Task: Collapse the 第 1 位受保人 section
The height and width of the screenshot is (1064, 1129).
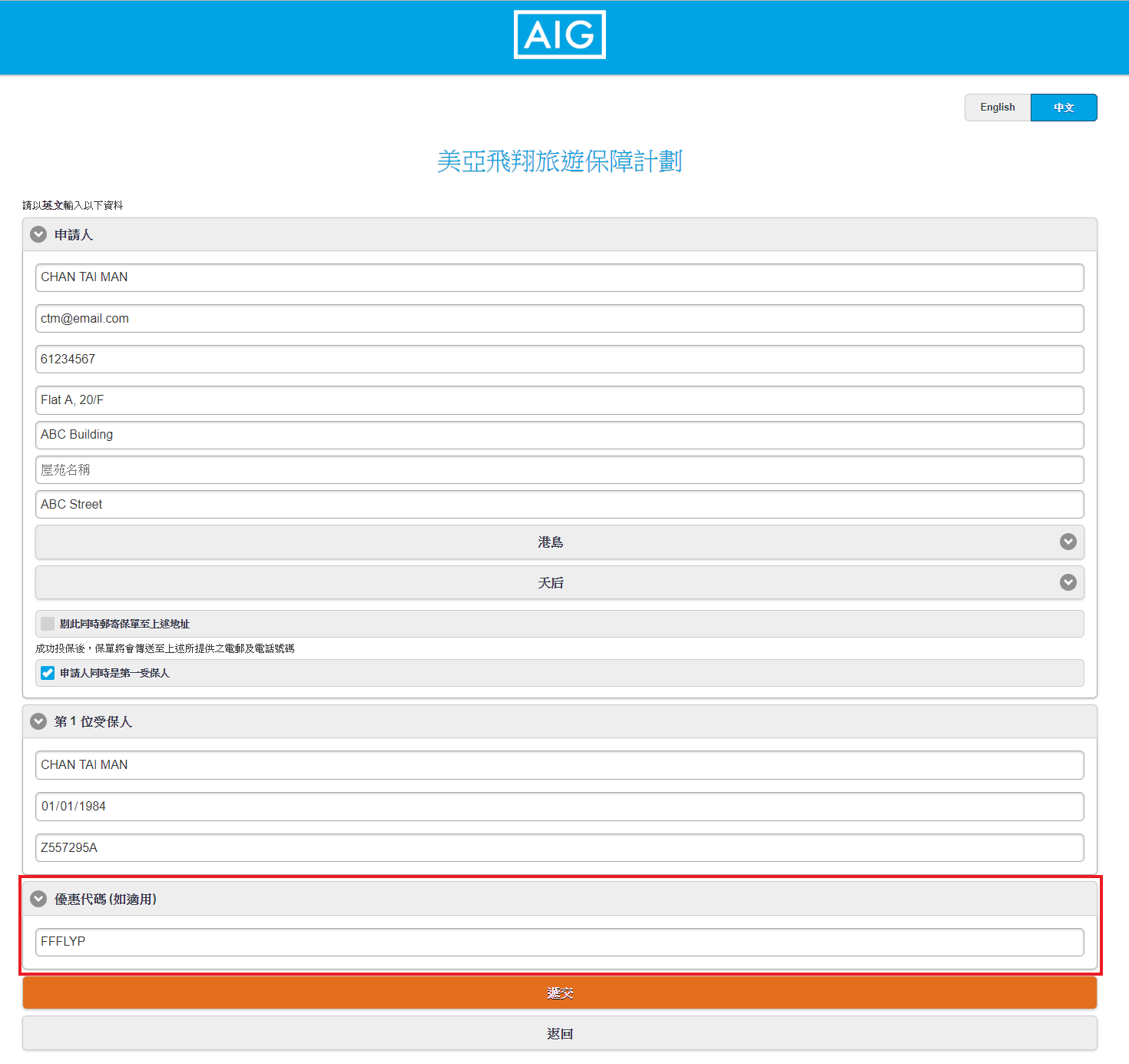Action: [559, 721]
